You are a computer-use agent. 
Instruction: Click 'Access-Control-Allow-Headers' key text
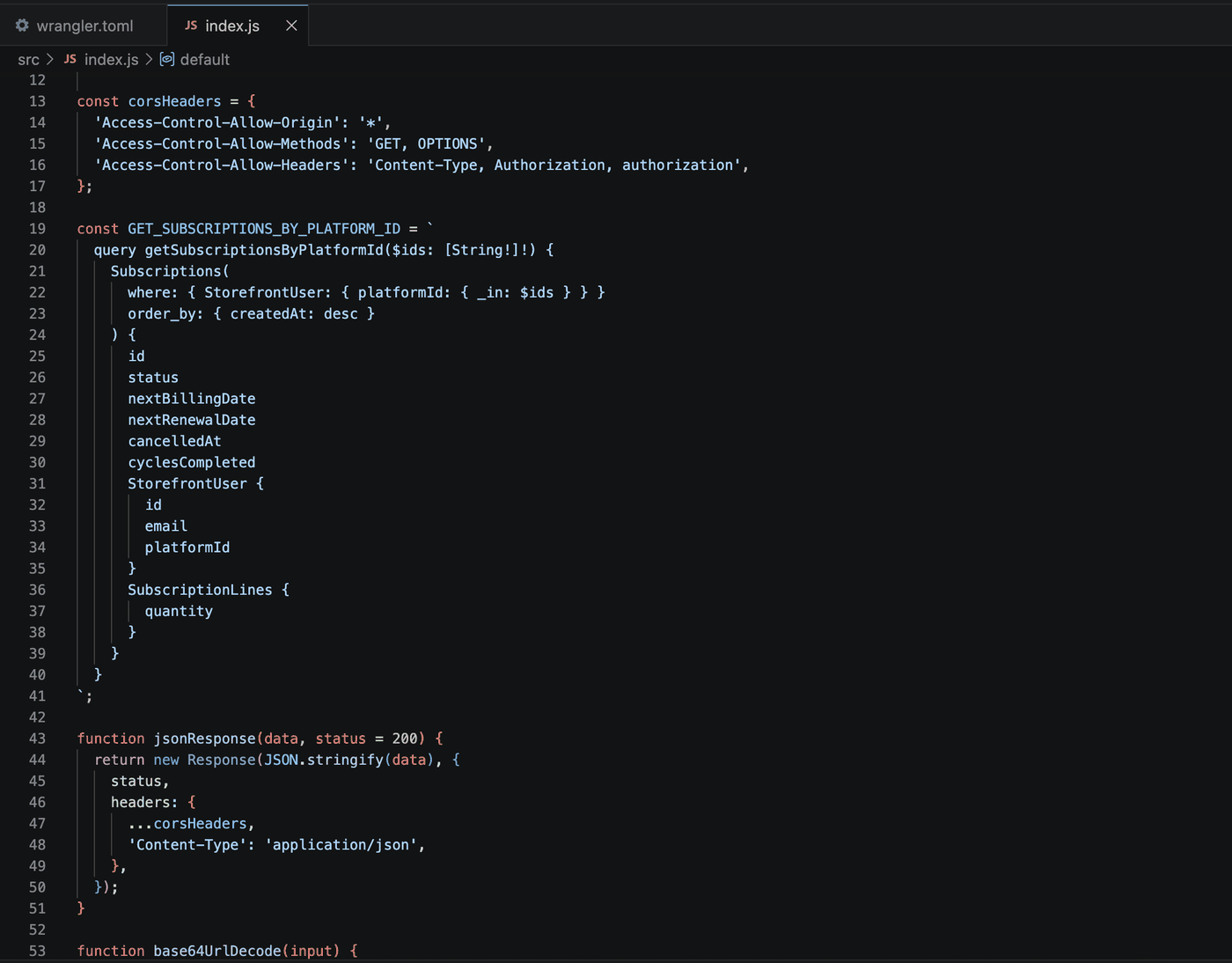[x=222, y=165]
